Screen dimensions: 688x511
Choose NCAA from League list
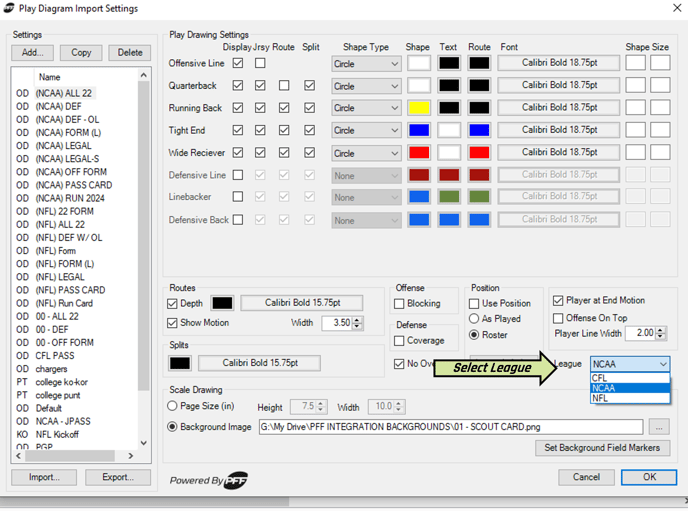click(x=630, y=388)
